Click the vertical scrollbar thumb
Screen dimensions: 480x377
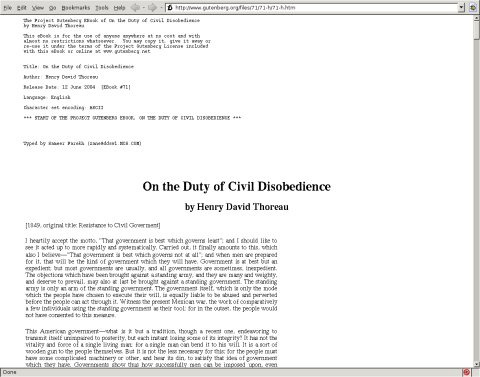(477, 30)
